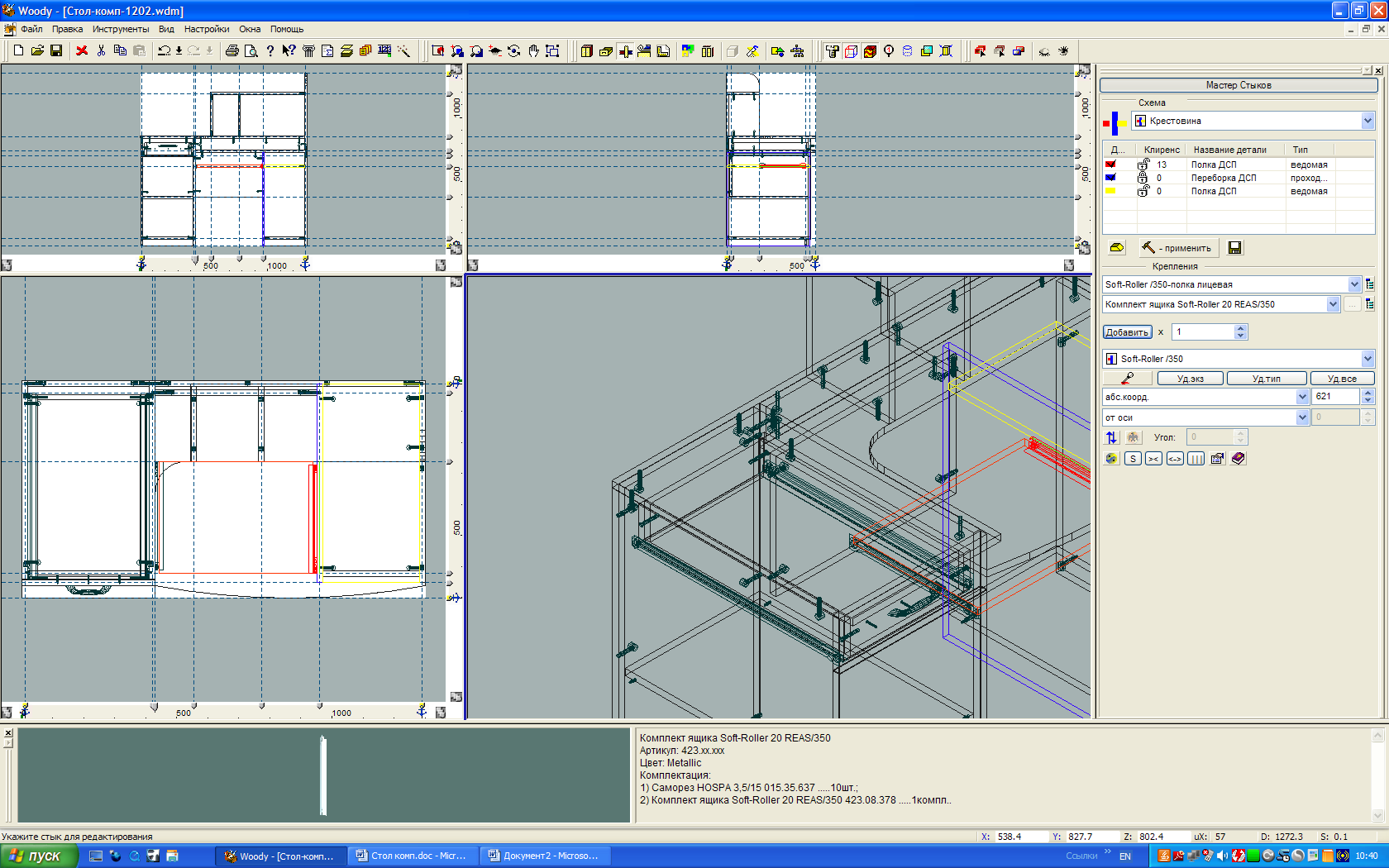
Task: Click the hierarchy tree structure icon
Action: coord(797,50)
